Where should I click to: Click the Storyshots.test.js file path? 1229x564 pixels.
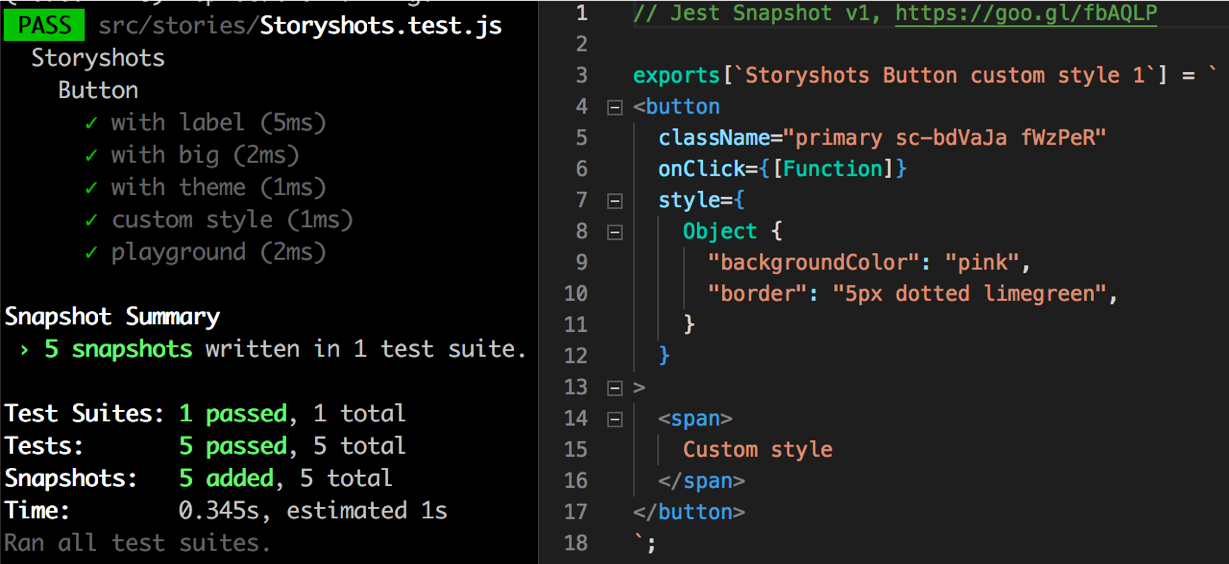point(300,25)
